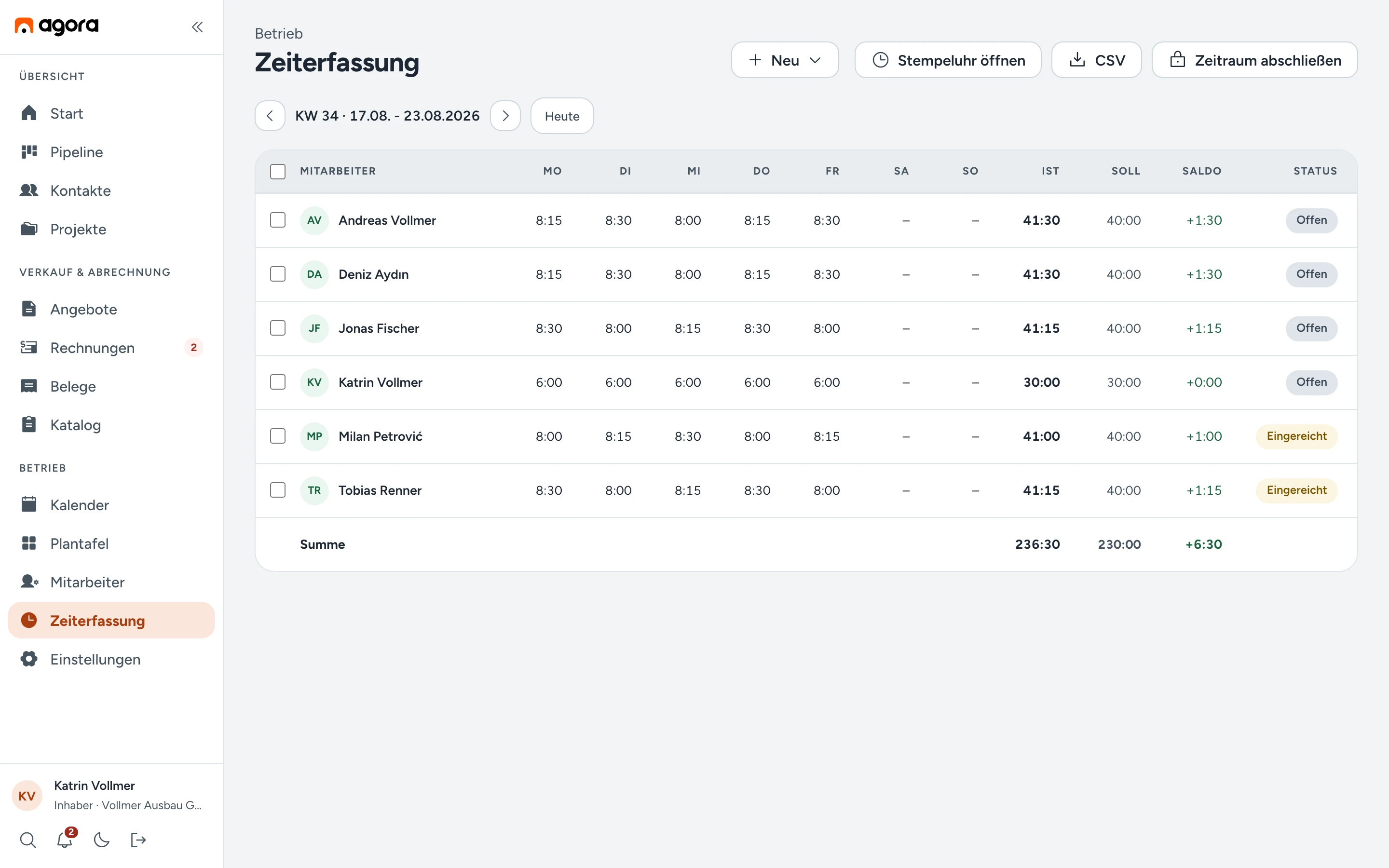Click the Saldo column header
1389x868 pixels.
click(x=1202, y=171)
